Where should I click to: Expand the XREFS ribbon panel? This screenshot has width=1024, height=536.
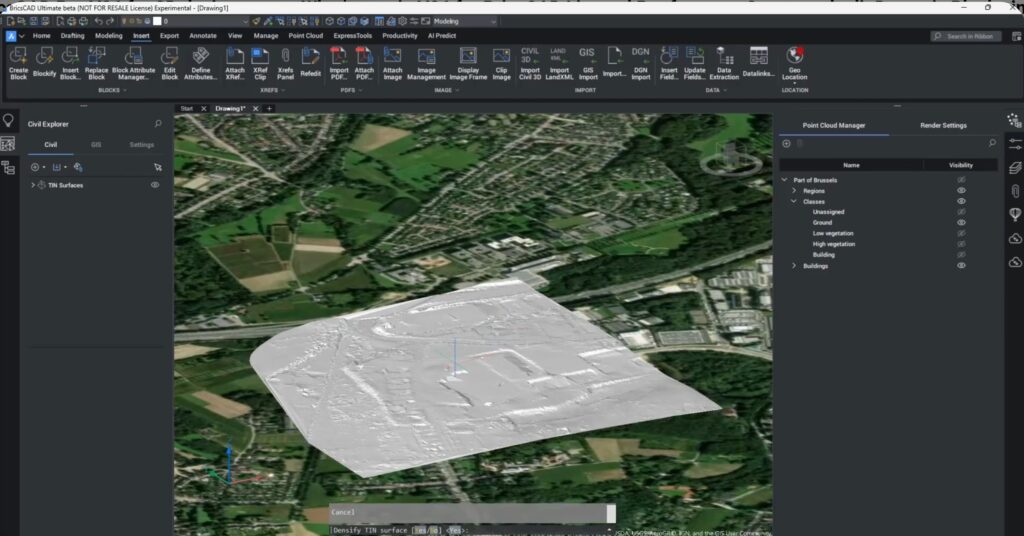click(272, 90)
